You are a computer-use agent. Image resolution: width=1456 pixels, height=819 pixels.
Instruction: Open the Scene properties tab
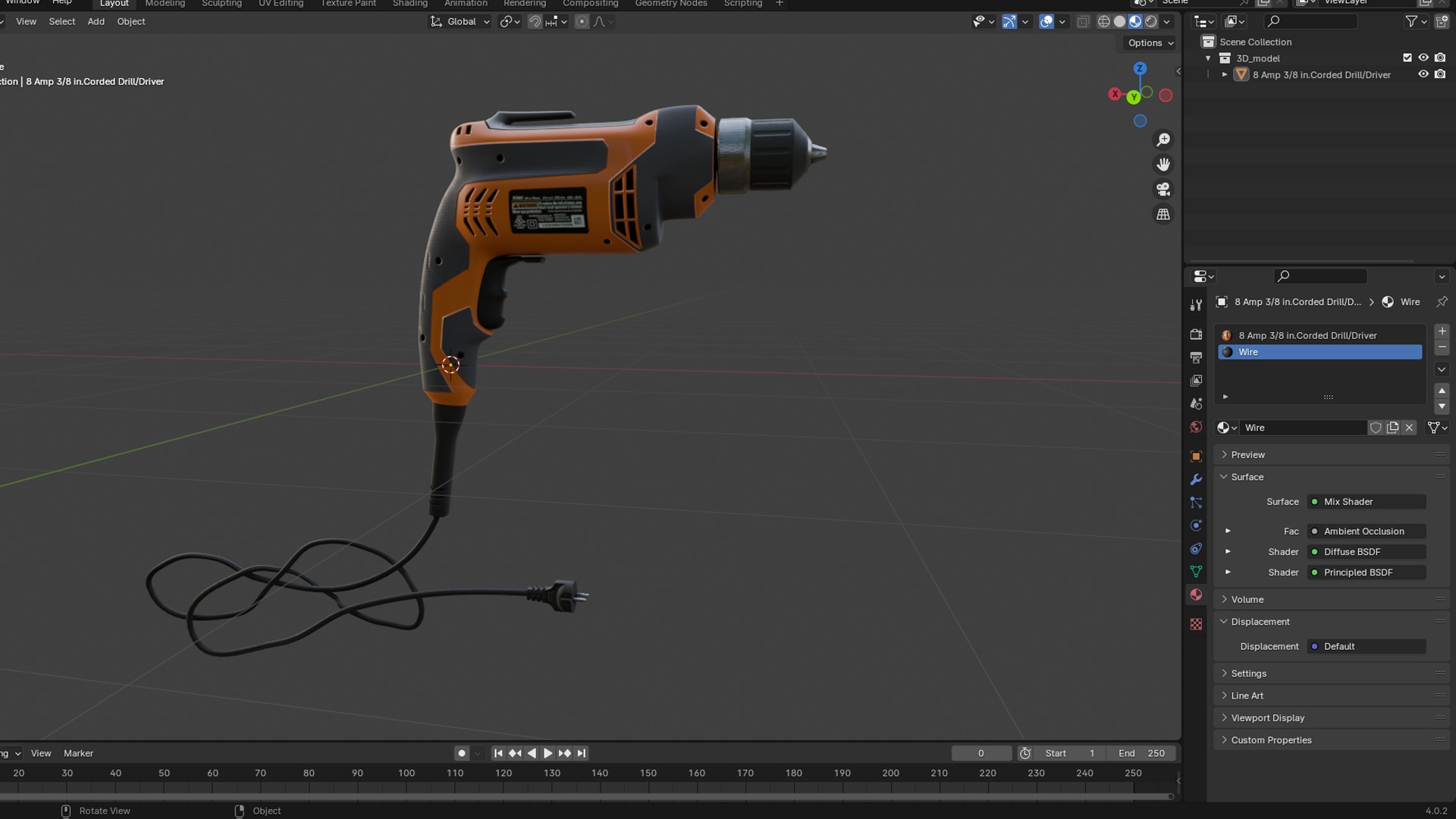(x=1196, y=403)
